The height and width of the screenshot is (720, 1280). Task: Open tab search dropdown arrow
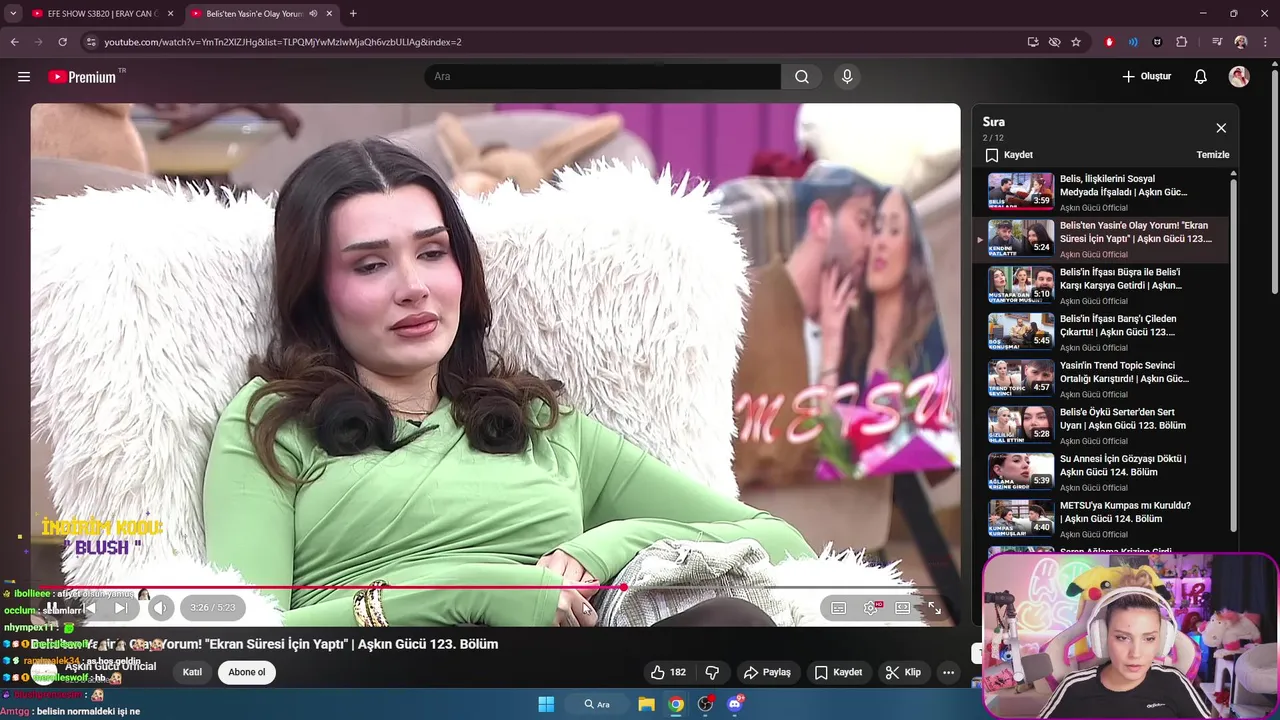click(x=13, y=14)
